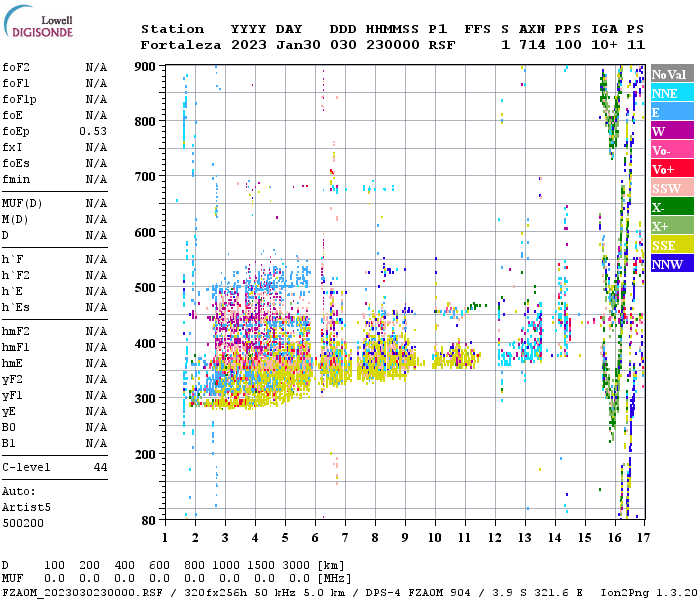Screen dimensions: 700x600
Task: Click the foEs parameter label
Action: point(16,163)
